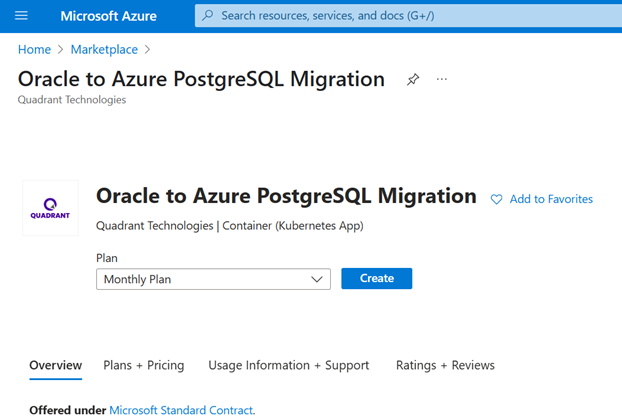The image size is (622, 419).
Task: Focus the search resources, services, docs field
Action: tap(400, 16)
